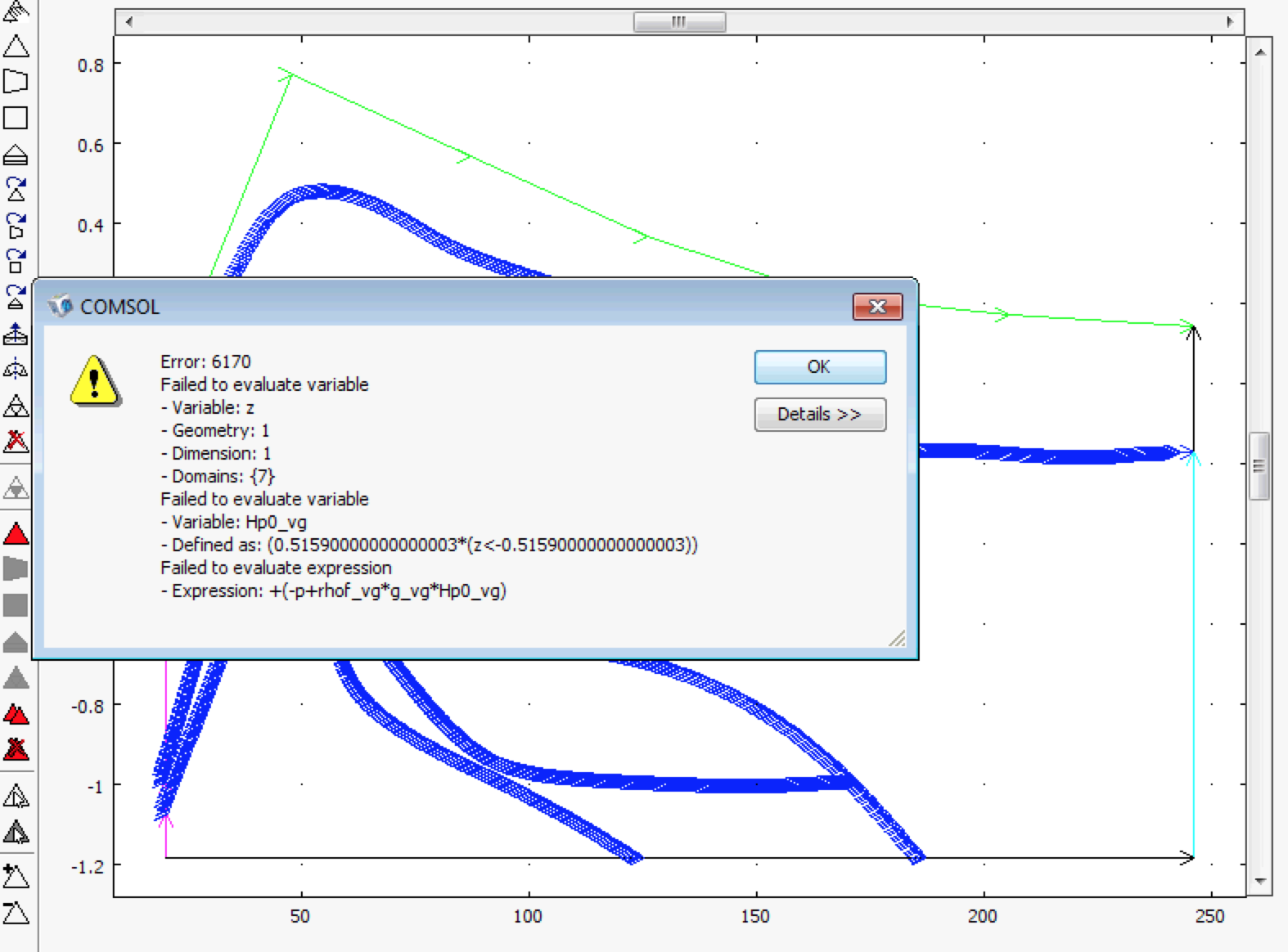Close the COMSOL error dialog
Viewport: 1288px width, 952px height.
pyautogui.click(x=877, y=307)
